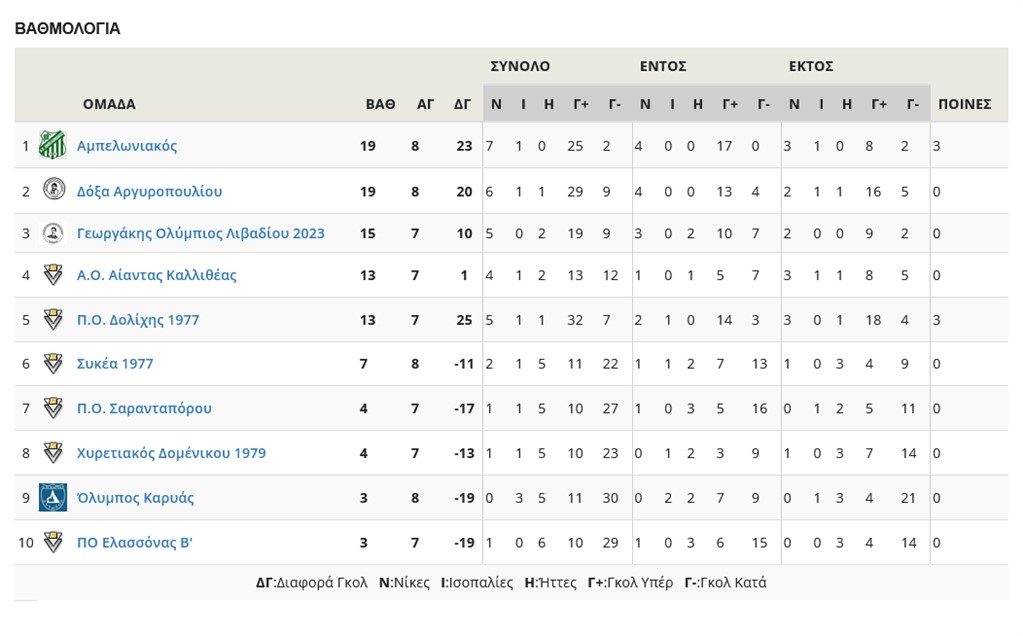Open Χυρετιακός Δομένικου 1979 team link

tap(171, 453)
